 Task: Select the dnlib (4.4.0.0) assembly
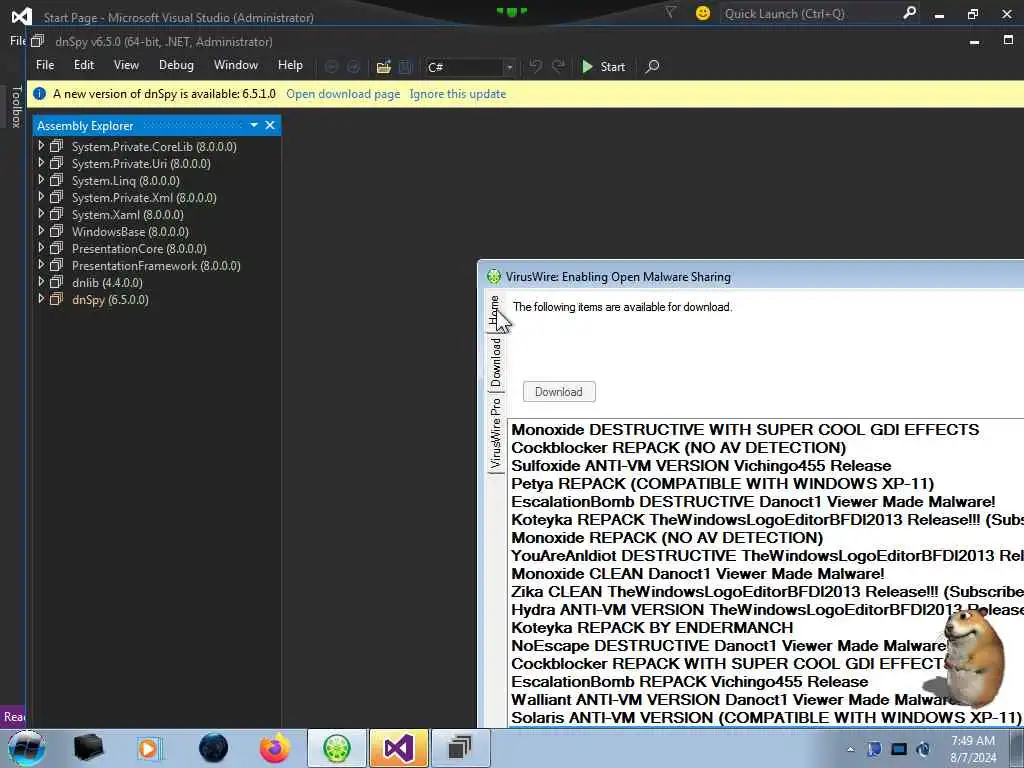click(107, 282)
